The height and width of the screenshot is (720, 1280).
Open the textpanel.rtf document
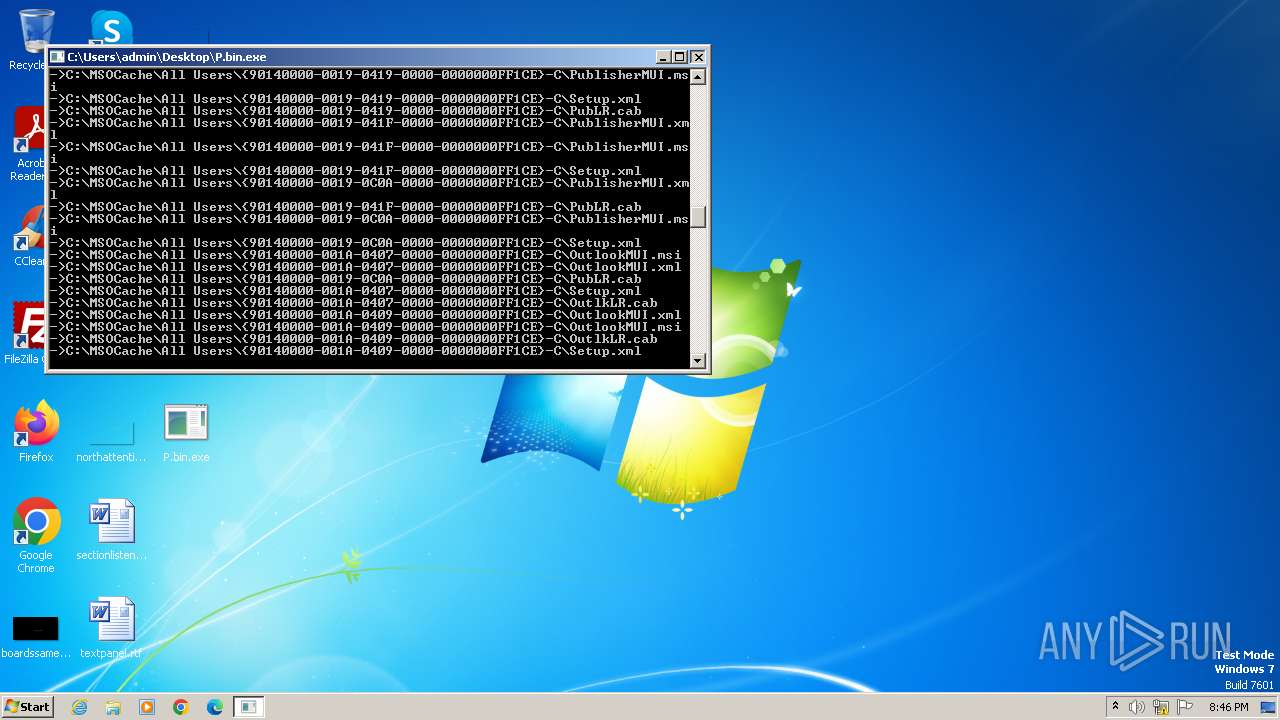coord(111,628)
